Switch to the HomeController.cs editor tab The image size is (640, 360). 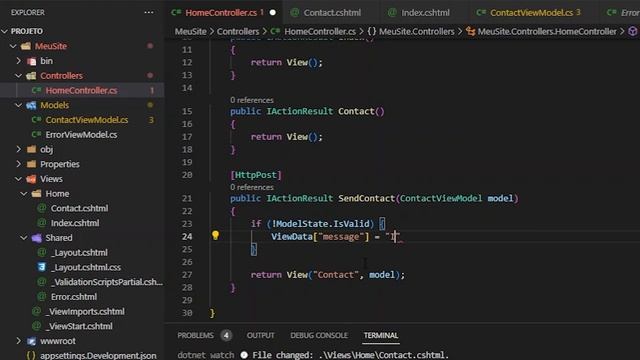coord(221,13)
